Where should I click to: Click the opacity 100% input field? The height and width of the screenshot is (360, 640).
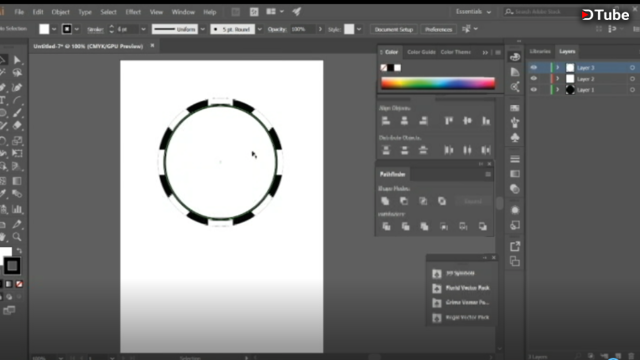click(x=302, y=29)
